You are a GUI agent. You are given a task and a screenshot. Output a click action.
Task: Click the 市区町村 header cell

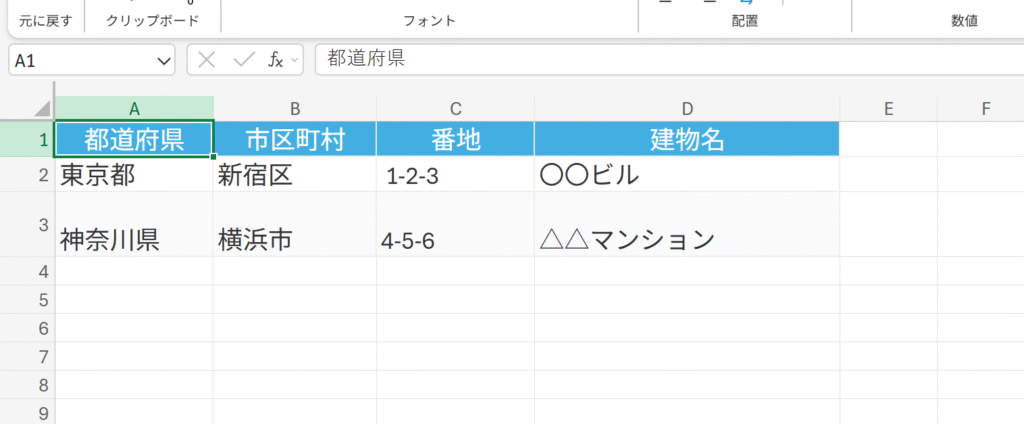(295, 139)
